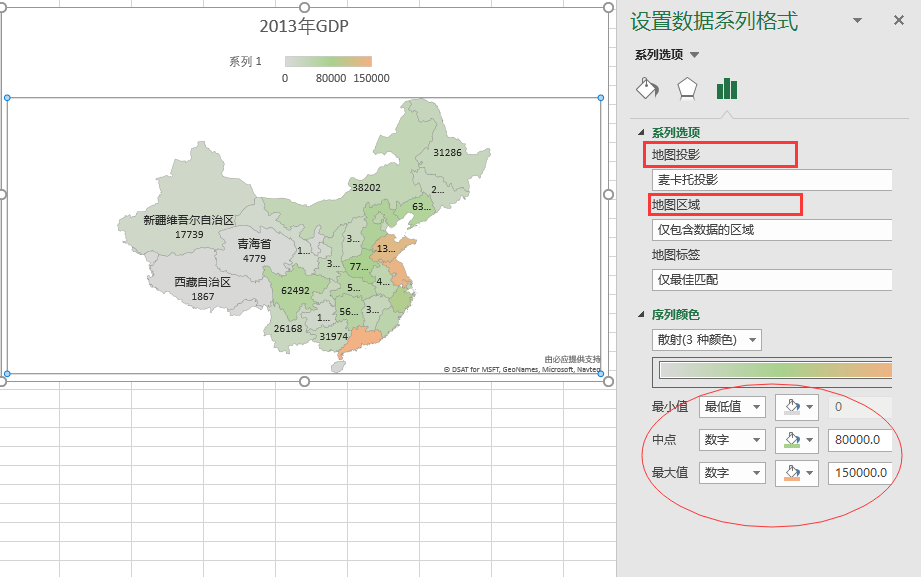Viewport: 921px width, 577px height.
Task: Select the 青海省 map label
Action: pyautogui.click(x=254, y=243)
